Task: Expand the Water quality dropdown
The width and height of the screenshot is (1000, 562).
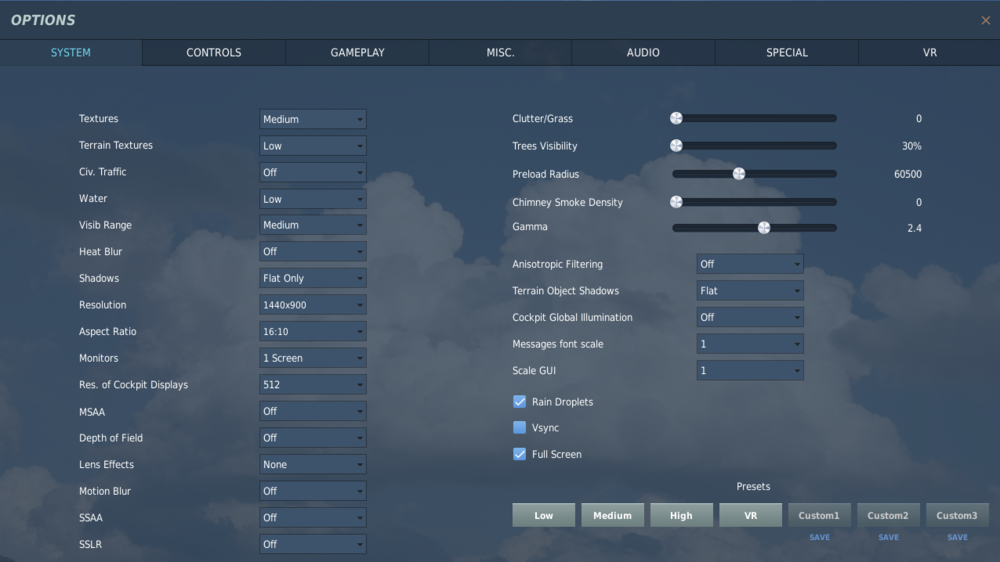Action: [312, 199]
